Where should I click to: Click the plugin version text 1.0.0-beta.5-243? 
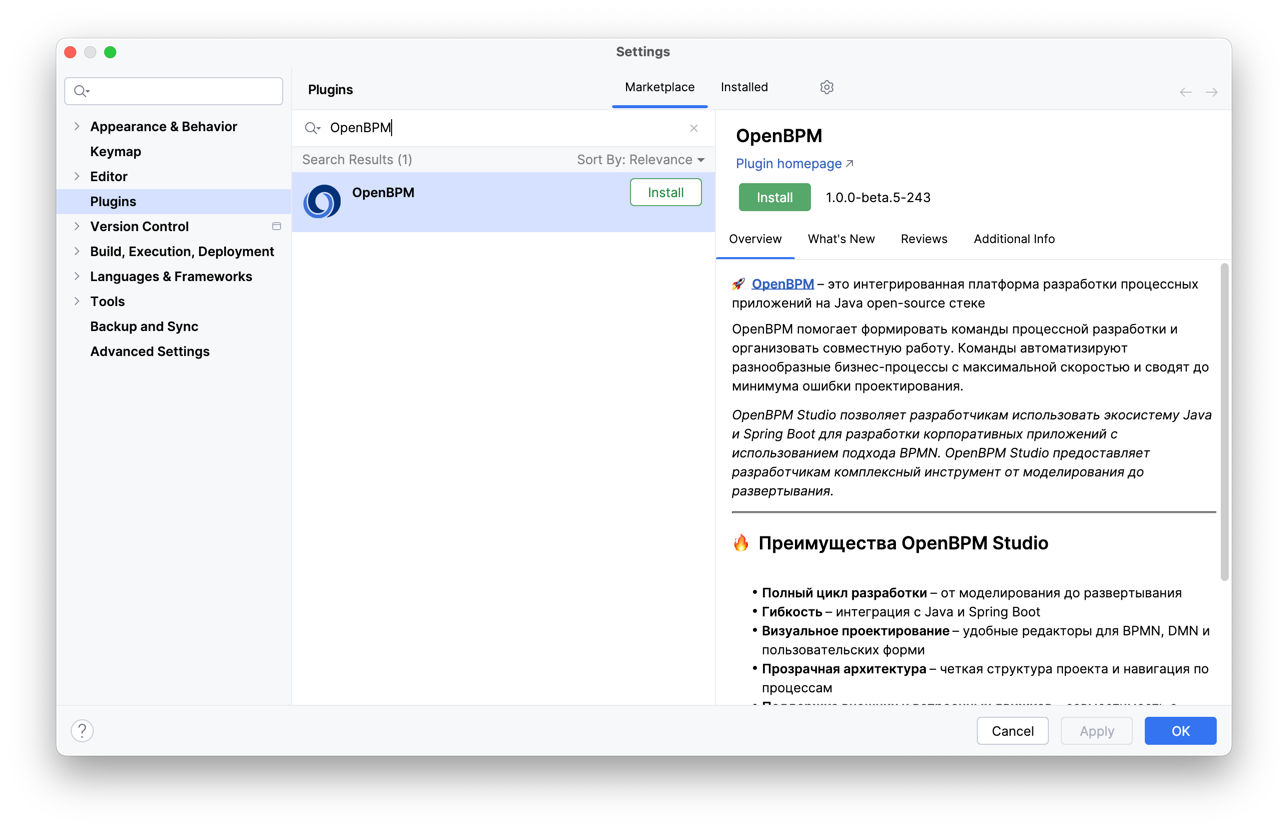coord(878,198)
